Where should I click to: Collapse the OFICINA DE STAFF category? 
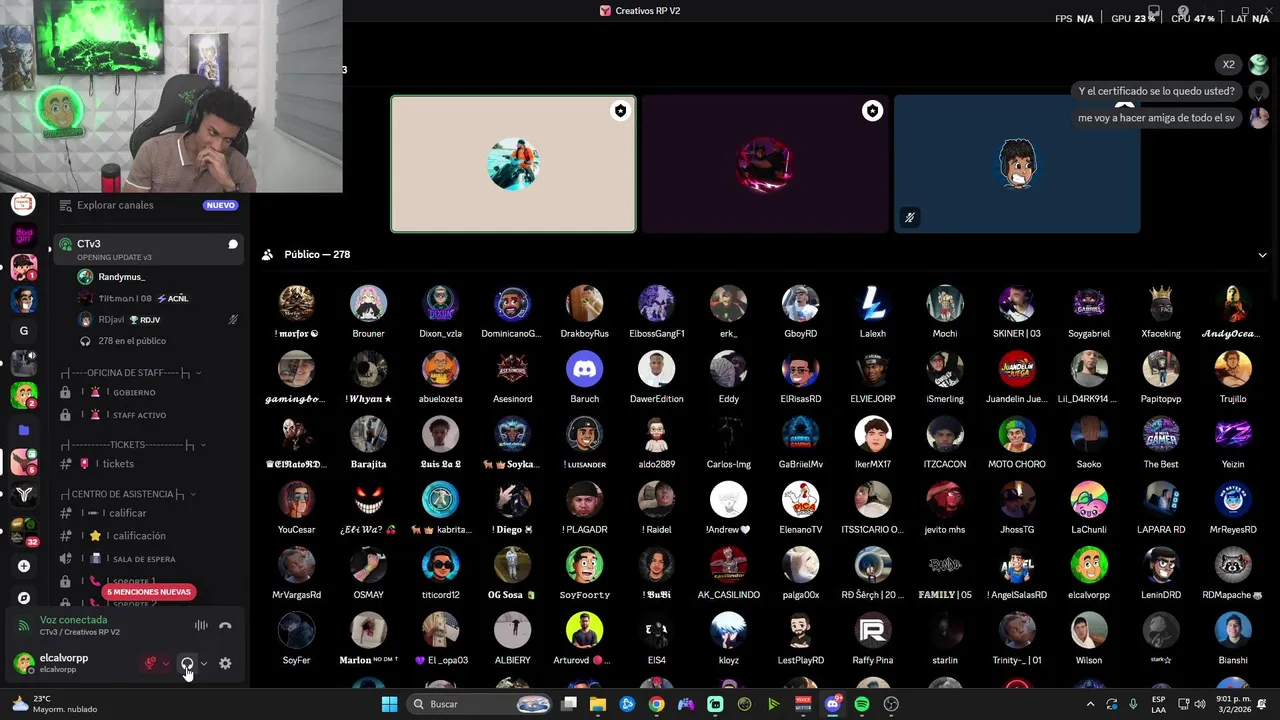coord(131,373)
